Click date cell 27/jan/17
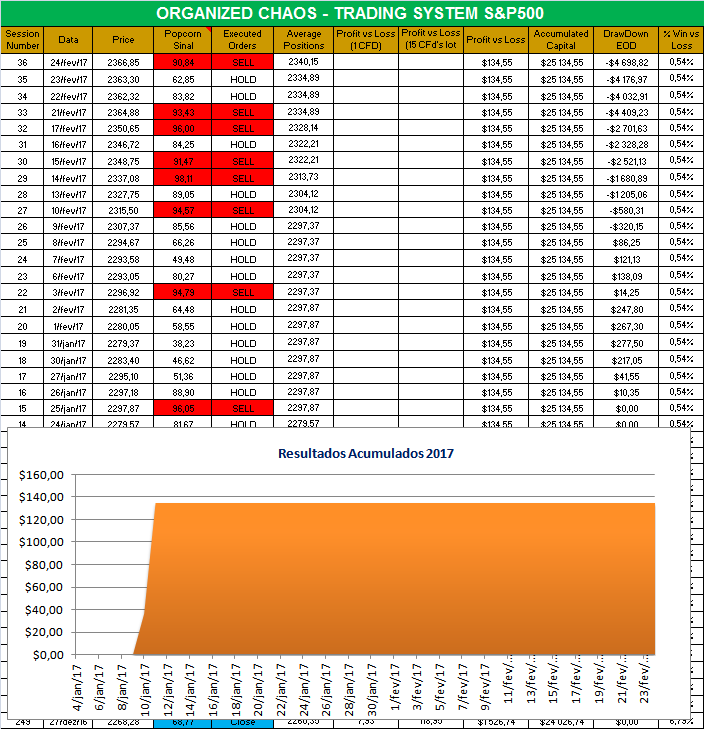Viewport: 704px width, 729px height. 68,376
